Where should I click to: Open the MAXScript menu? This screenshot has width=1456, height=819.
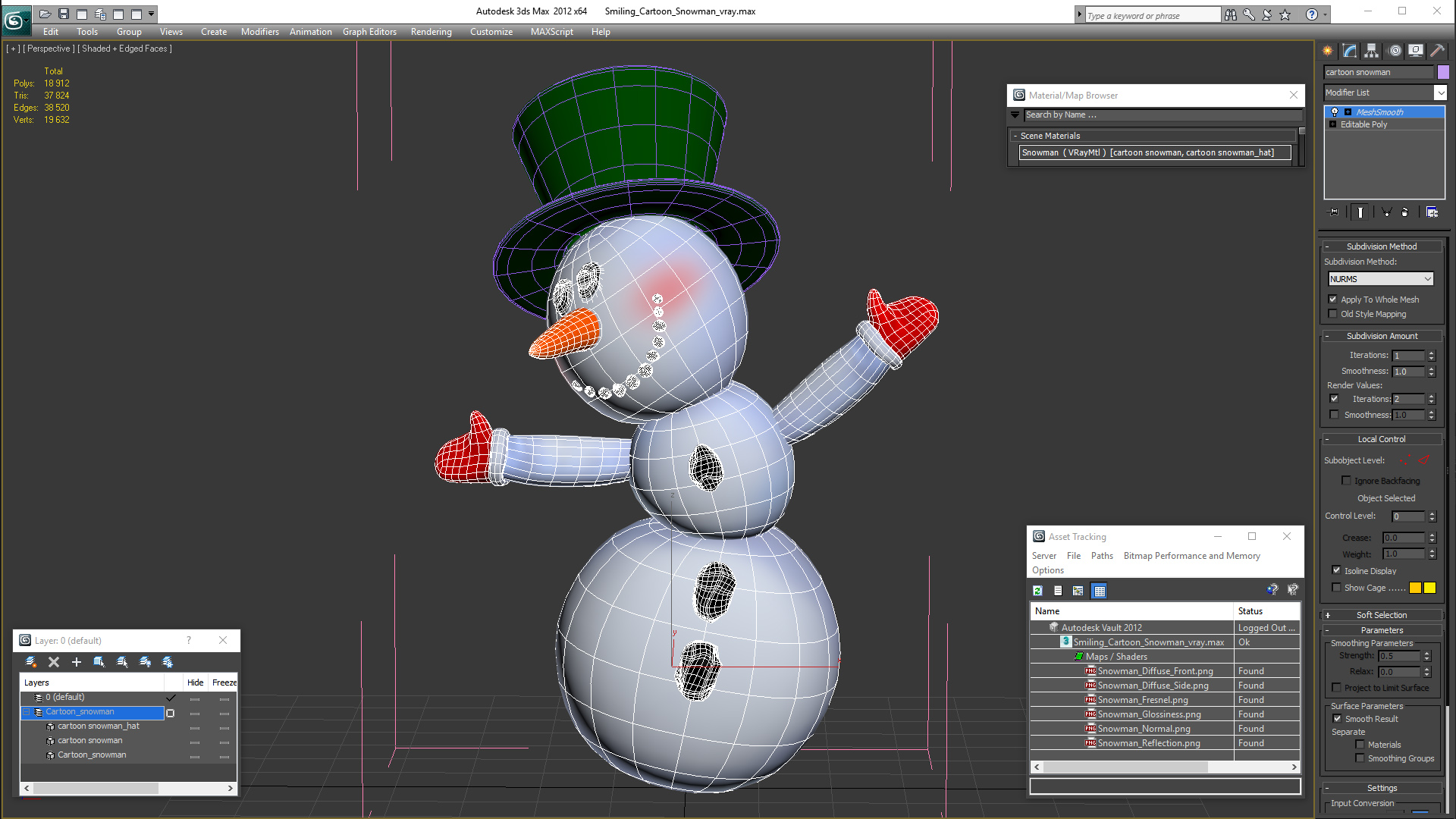(552, 32)
